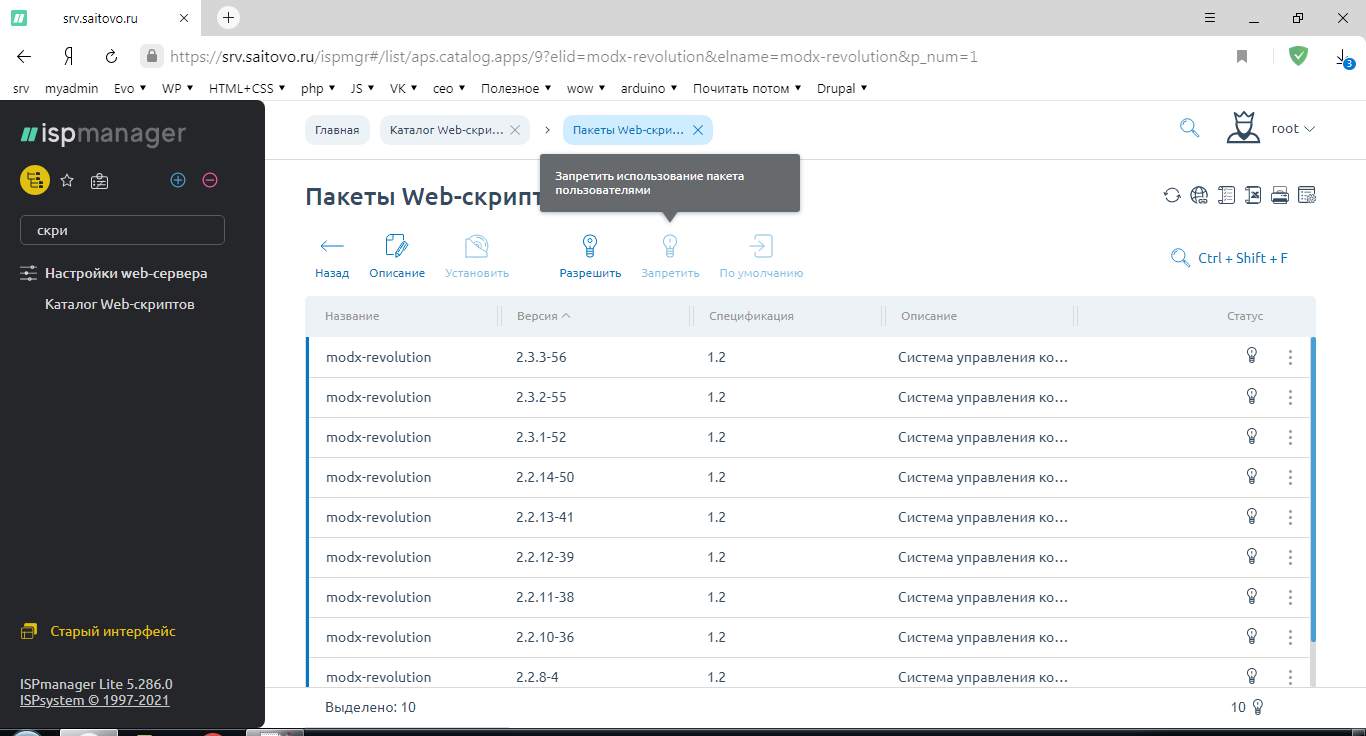The height and width of the screenshot is (736, 1366).
Task: Click the magnifier icon next to the user avatar
Action: [x=1189, y=128]
